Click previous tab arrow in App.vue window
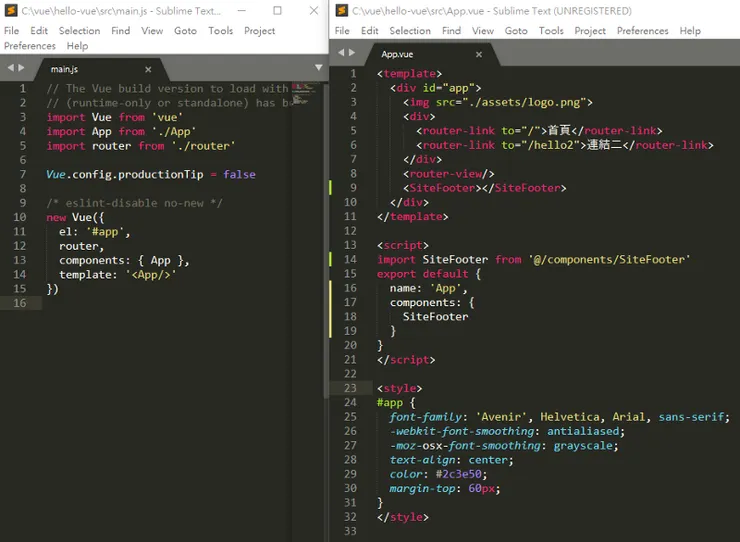Image resolution: width=740 pixels, height=542 pixels. 341,52
